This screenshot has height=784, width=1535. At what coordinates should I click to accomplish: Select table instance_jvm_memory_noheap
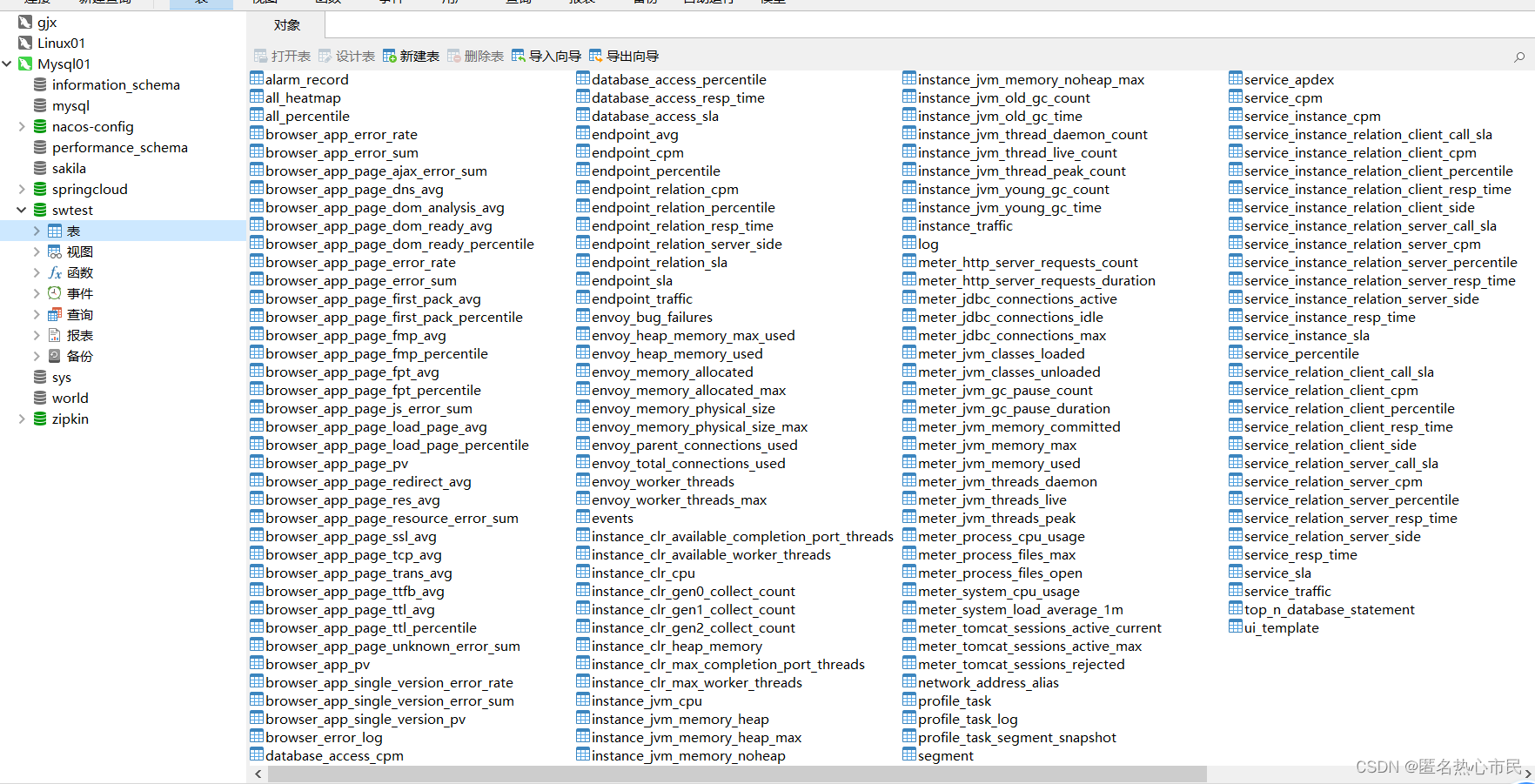(x=688, y=755)
